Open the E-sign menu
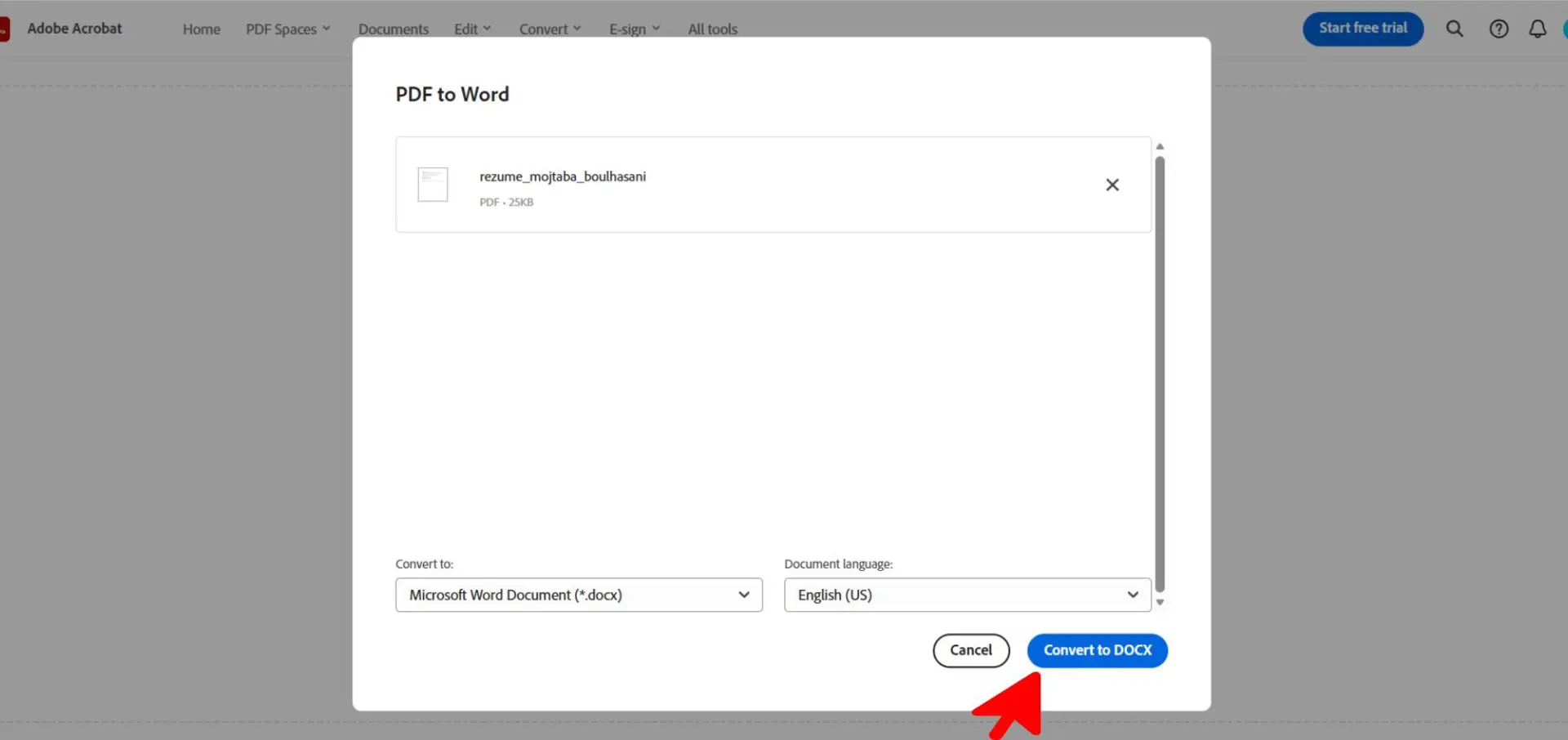The image size is (1568, 740). 635,29
